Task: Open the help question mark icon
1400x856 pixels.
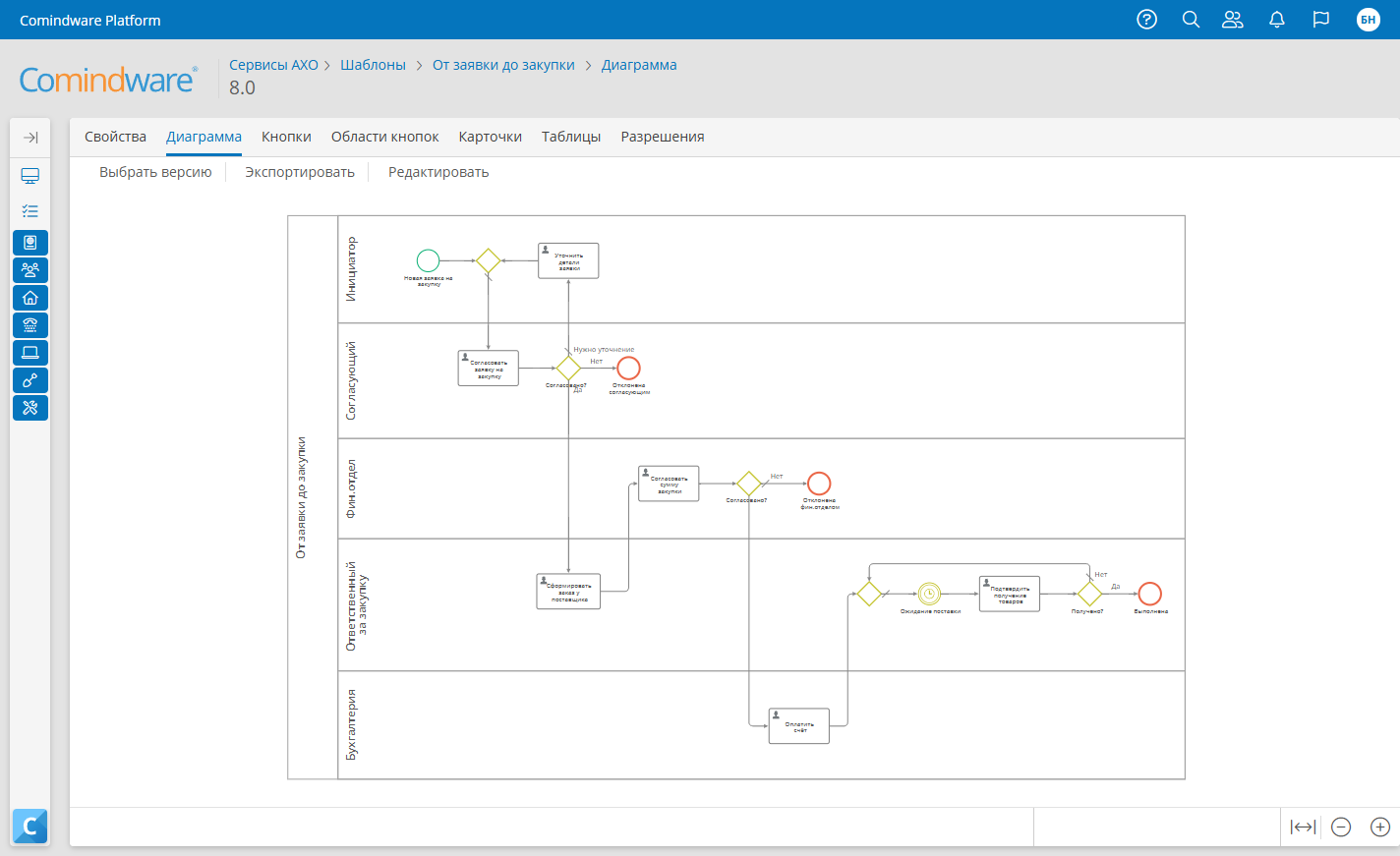Action: pos(1146,20)
